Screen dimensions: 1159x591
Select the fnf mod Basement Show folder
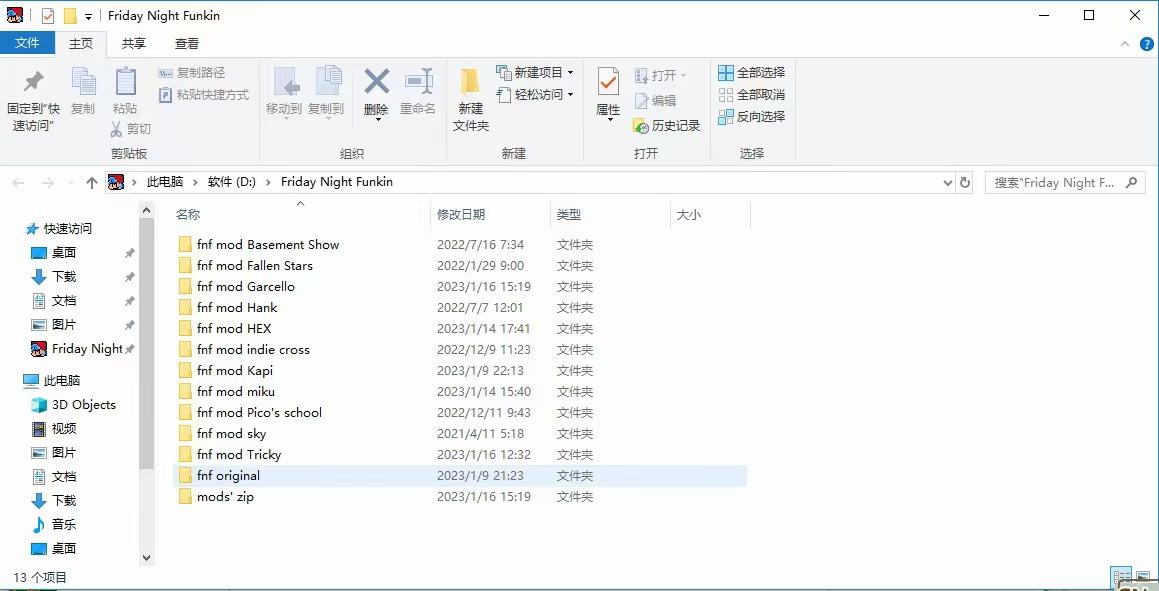[460, 245]
